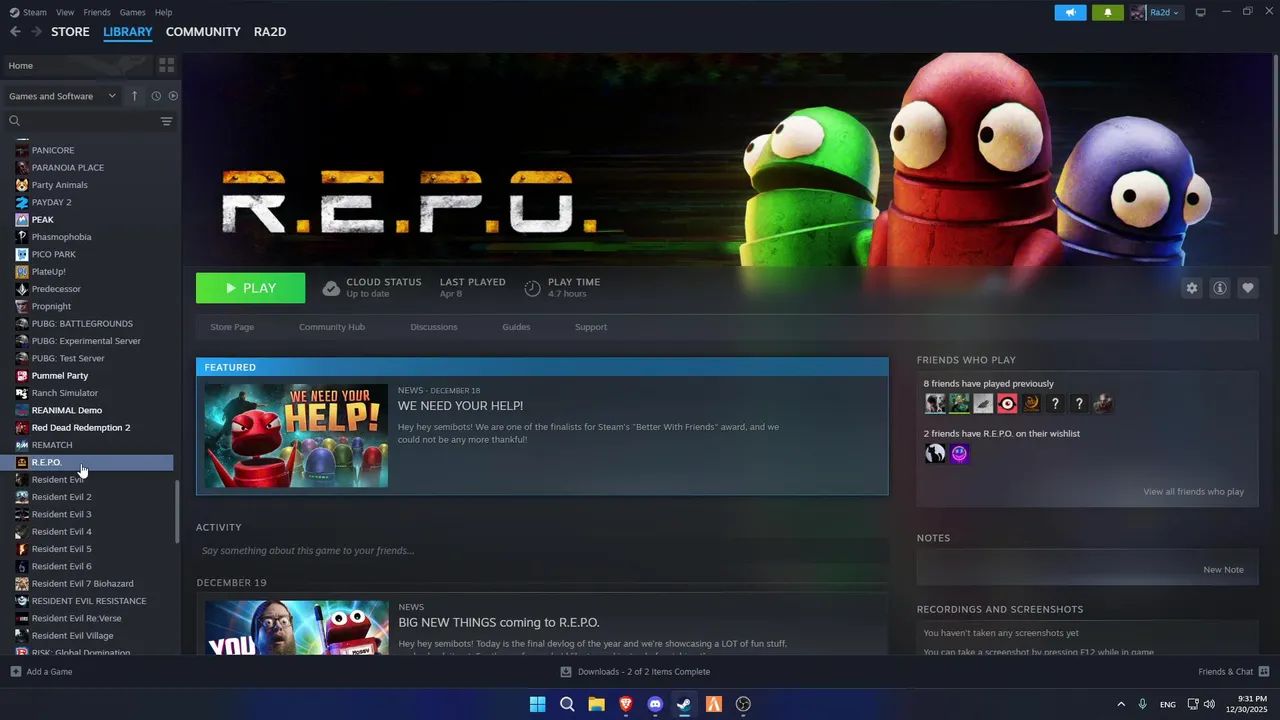The width and height of the screenshot is (1280, 720).
Task: Open R.E.P.O. game info icon
Action: 1220,288
